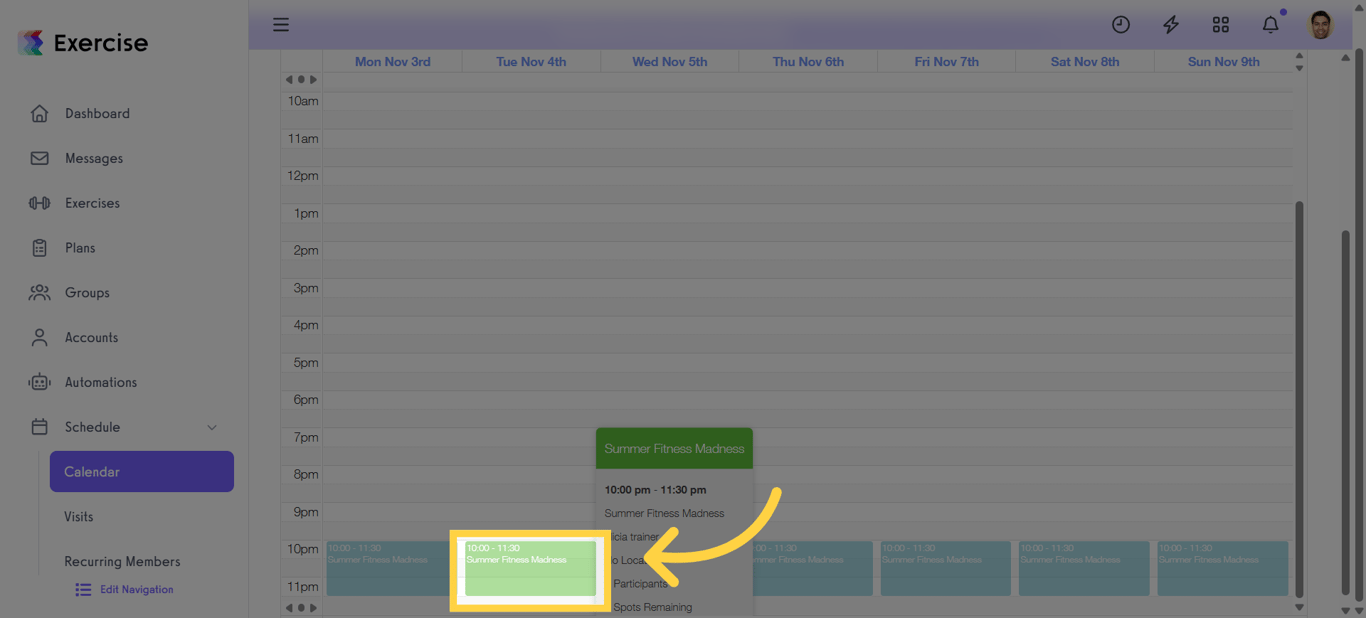Open Groups in the sidebar
Image resolution: width=1366 pixels, height=618 pixels.
pyautogui.click(x=87, y=293)
